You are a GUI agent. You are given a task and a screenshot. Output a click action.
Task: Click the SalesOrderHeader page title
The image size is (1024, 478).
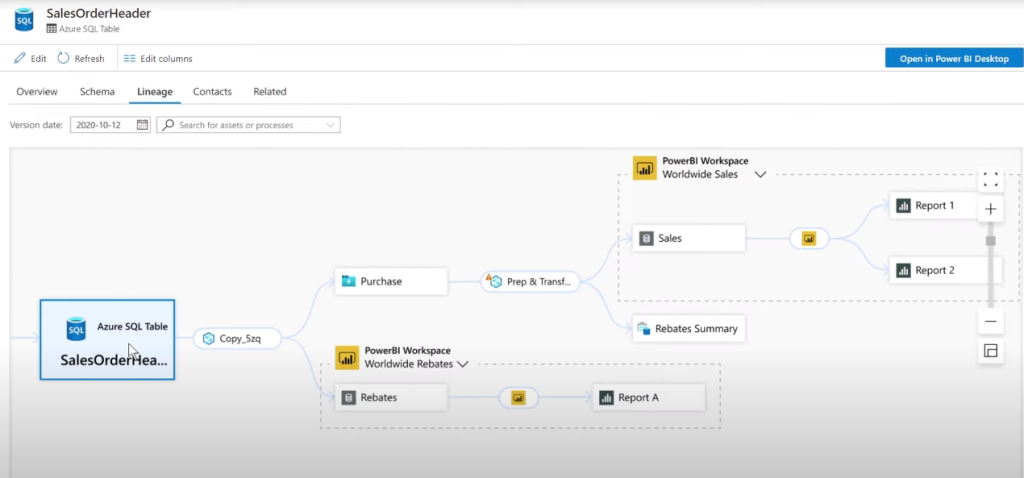click(x=99, y=14)
